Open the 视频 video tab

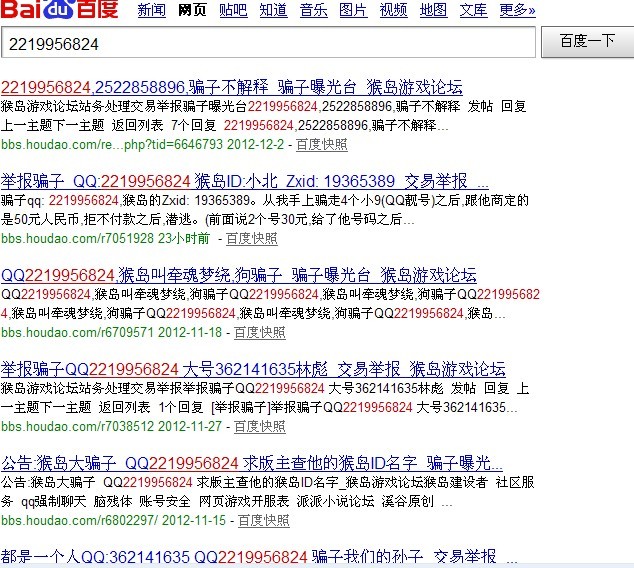point(393,10)
